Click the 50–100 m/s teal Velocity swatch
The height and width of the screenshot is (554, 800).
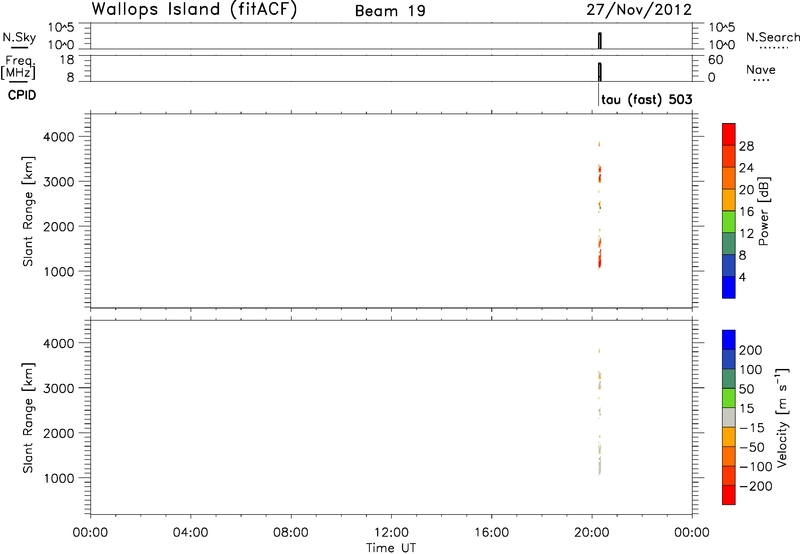point(729,379)
